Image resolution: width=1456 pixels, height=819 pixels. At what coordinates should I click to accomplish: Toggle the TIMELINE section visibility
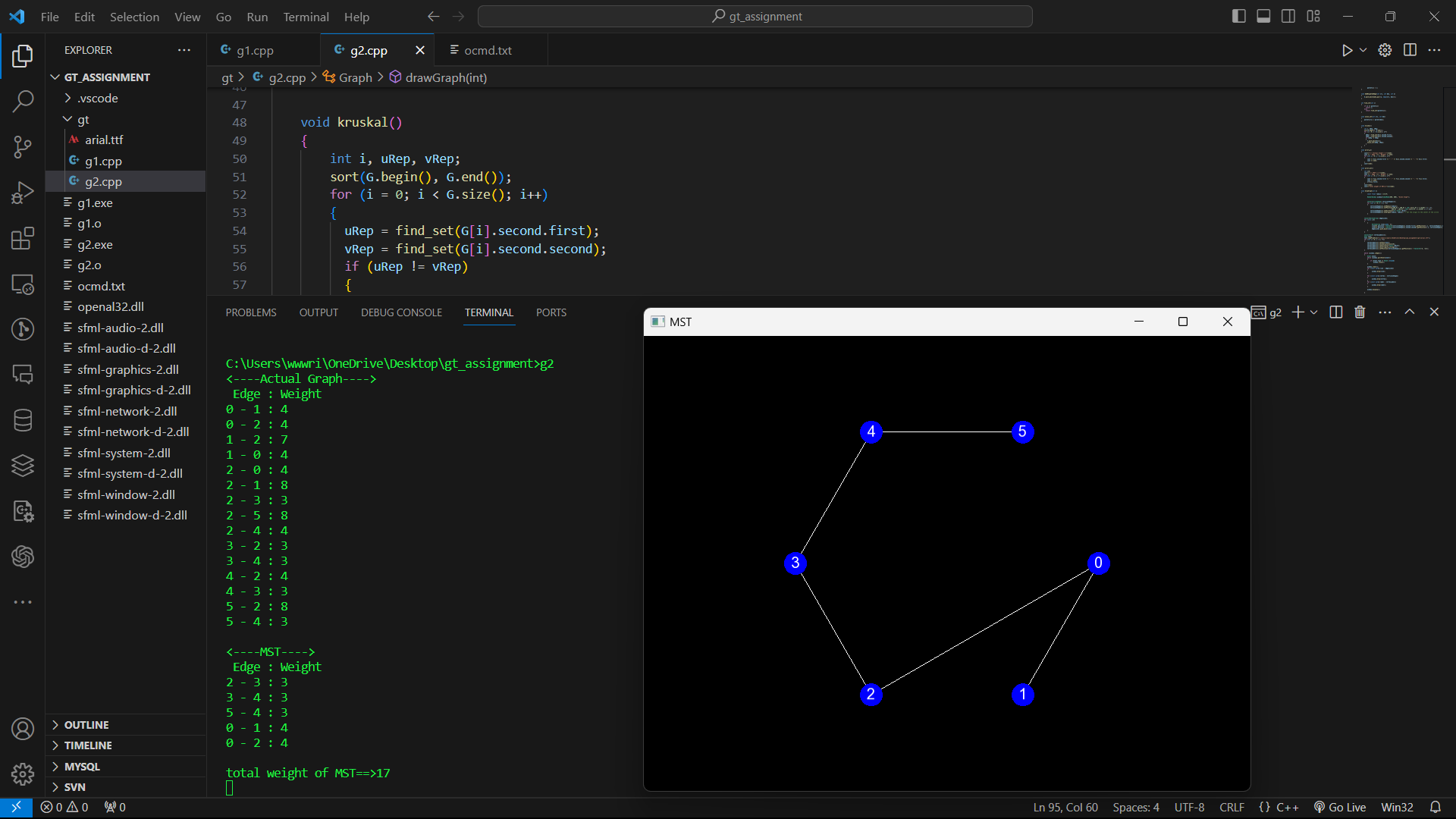coord(87,745)
